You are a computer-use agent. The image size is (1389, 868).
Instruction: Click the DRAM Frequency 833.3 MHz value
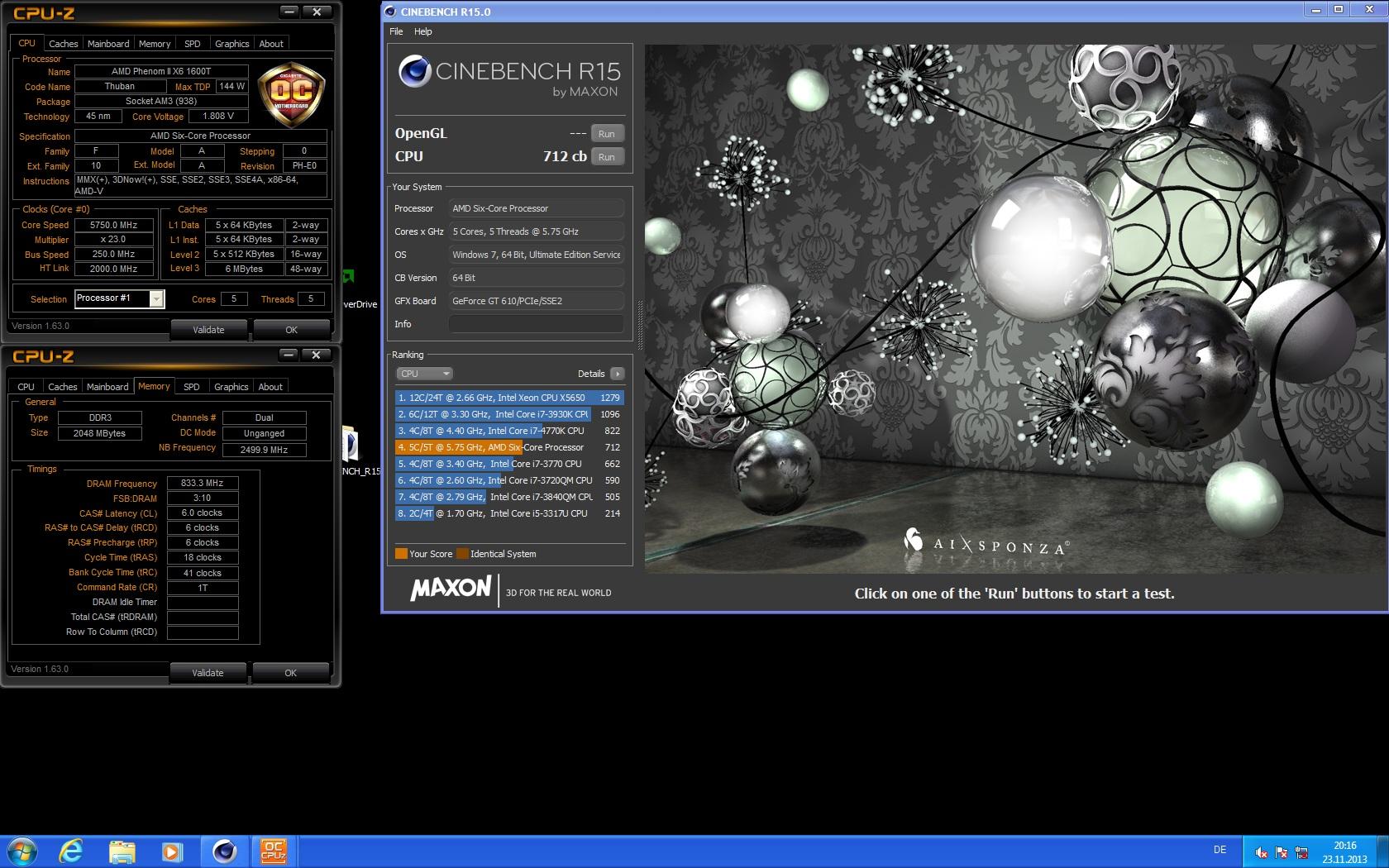[x=203, y=483]
